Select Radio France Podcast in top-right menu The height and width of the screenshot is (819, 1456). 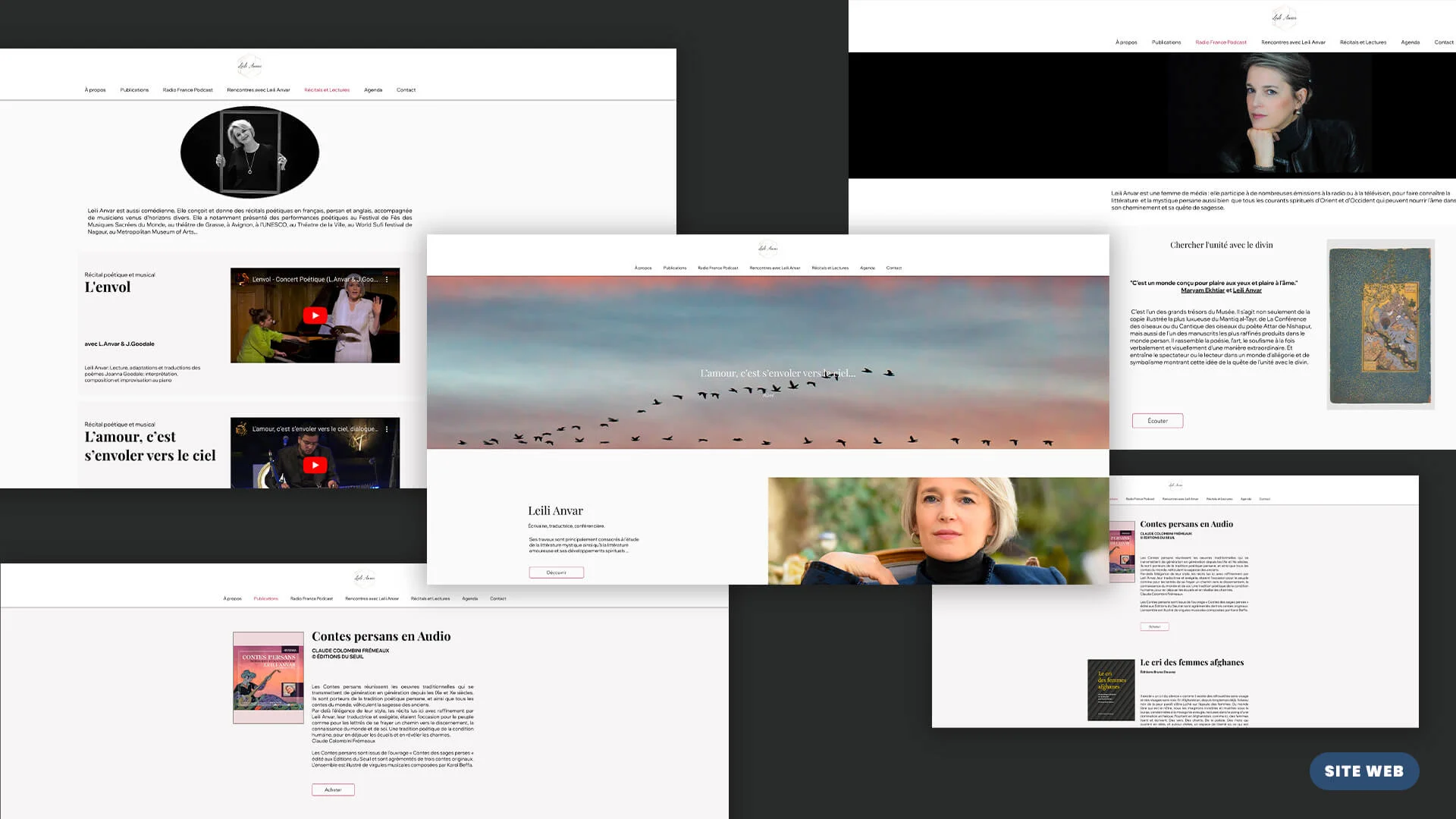1220,42
